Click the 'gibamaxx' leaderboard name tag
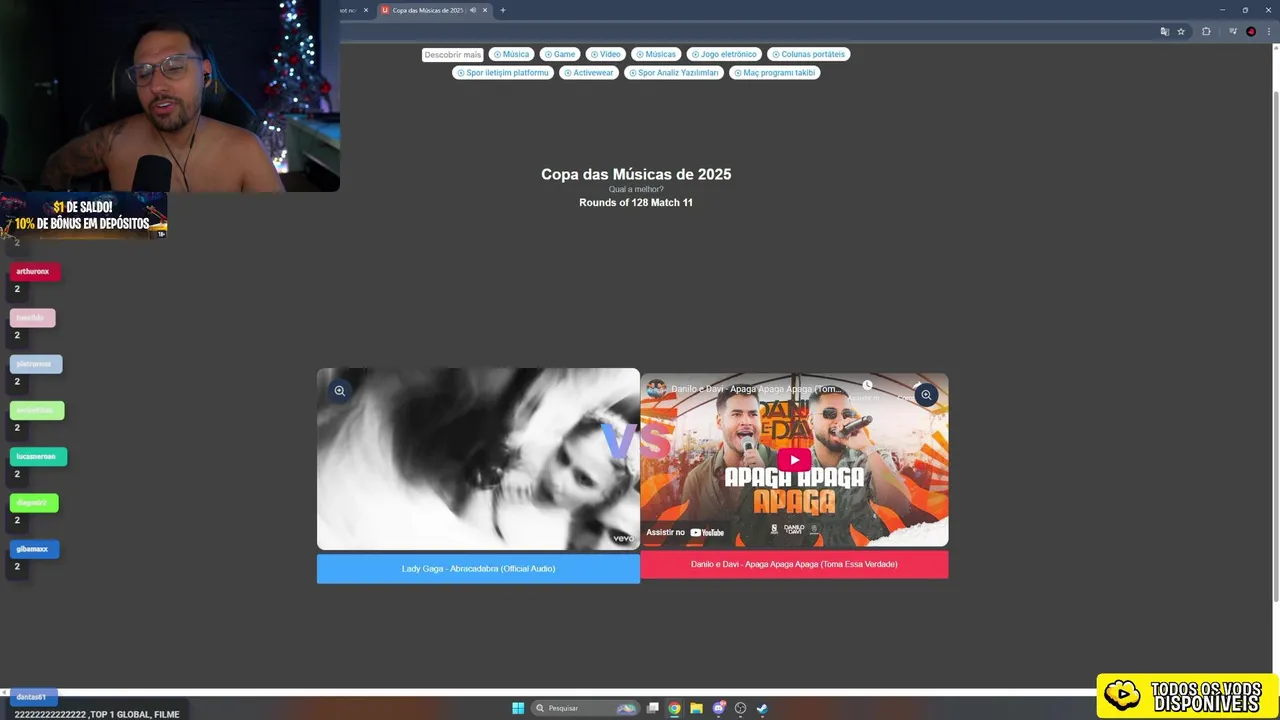Image resolution: width=1280 pixels, height=720 pixels. coord(34,549)
